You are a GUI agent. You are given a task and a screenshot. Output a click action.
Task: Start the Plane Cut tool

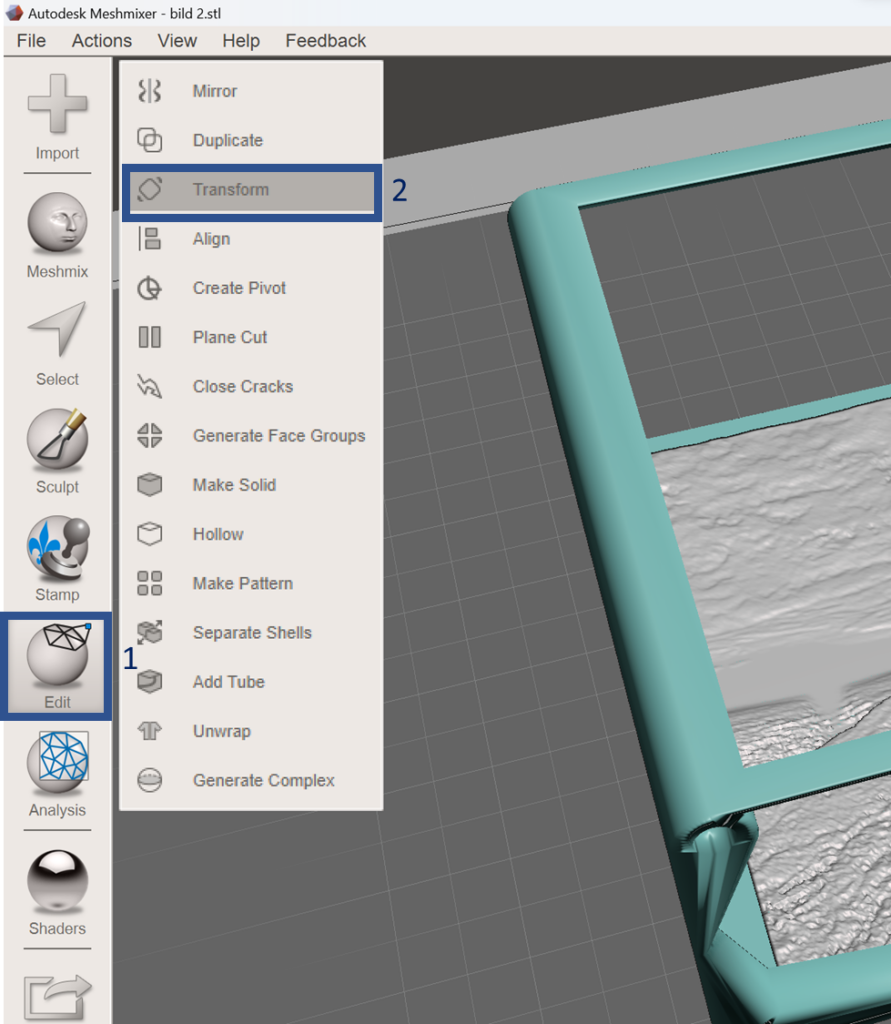251,338
